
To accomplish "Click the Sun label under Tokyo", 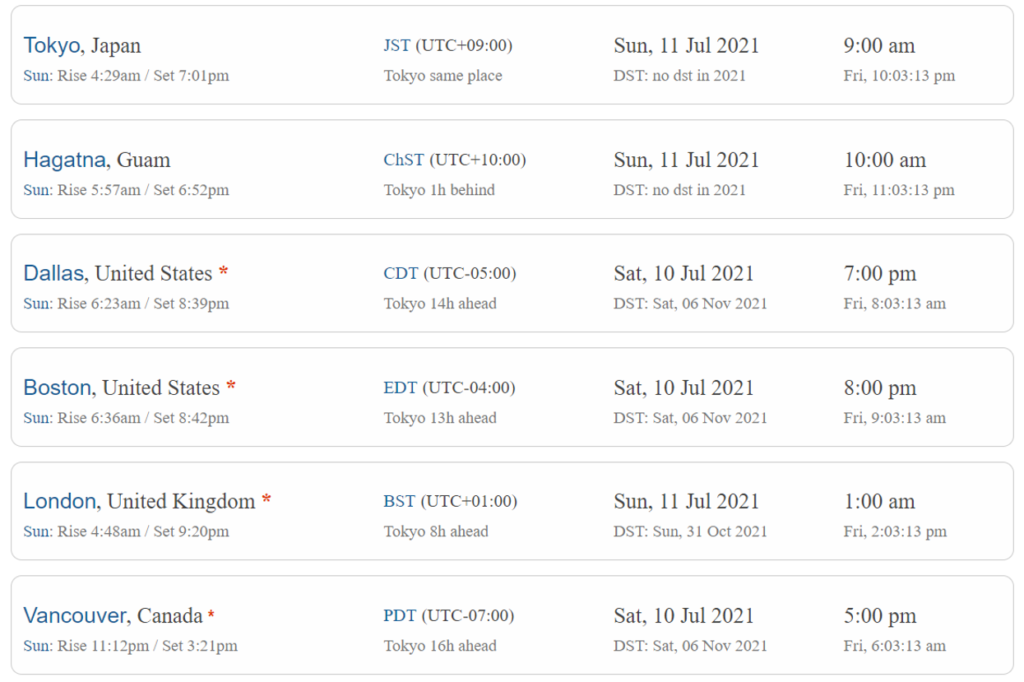I will pyautogui.click(x=37, y=76).
